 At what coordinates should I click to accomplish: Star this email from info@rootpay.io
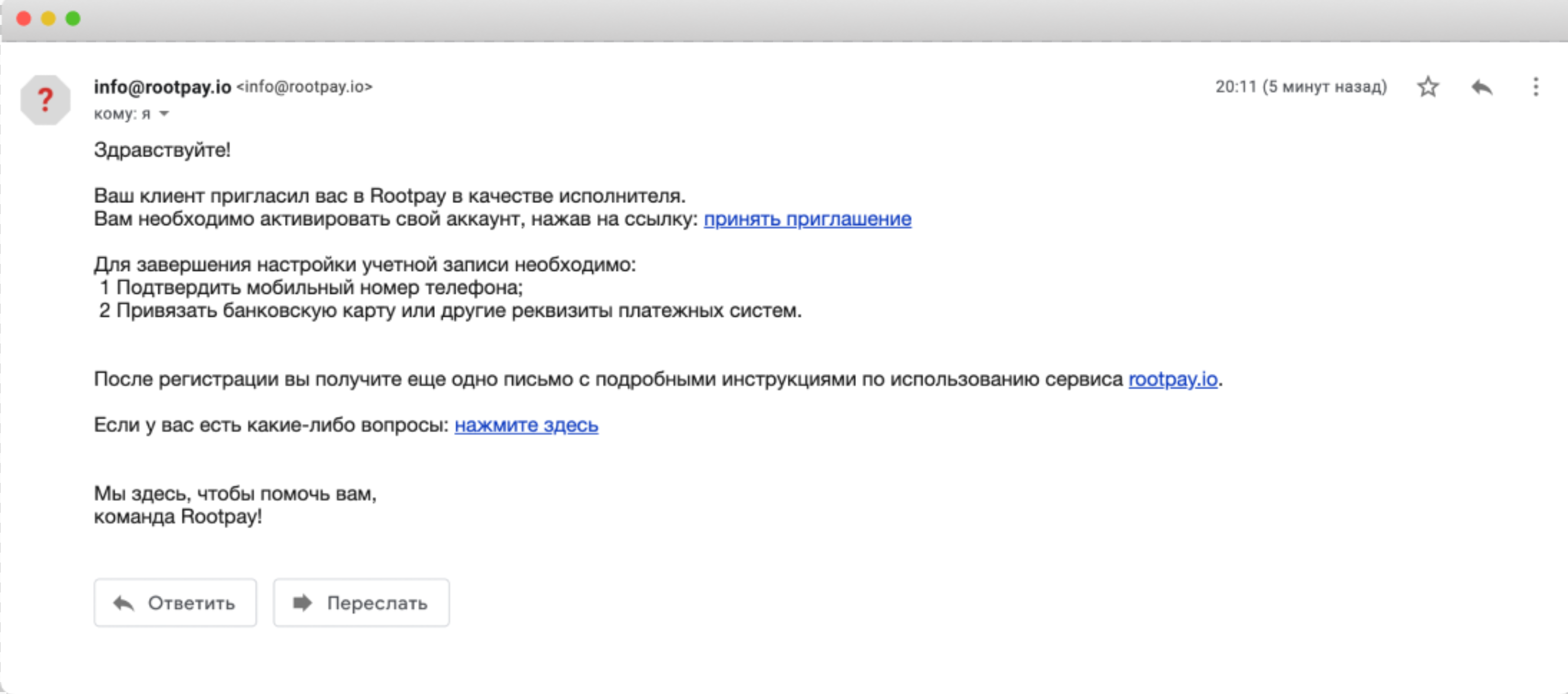[1428, 87]
